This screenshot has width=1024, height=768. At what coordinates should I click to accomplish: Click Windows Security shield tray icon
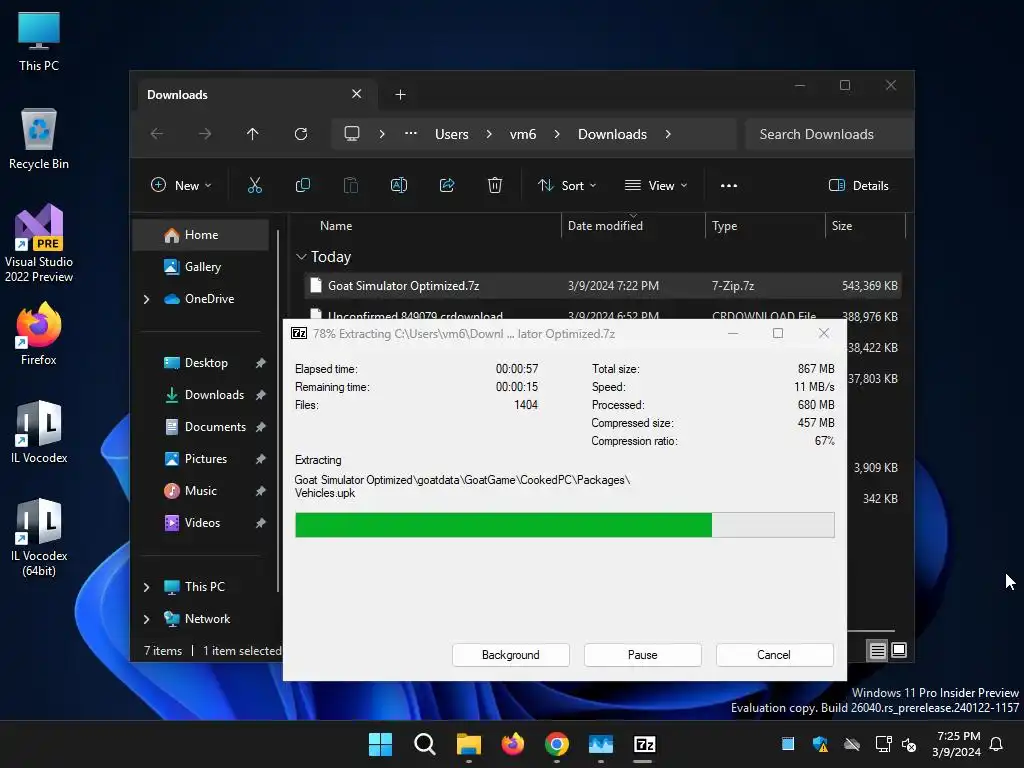pos(820,744)
